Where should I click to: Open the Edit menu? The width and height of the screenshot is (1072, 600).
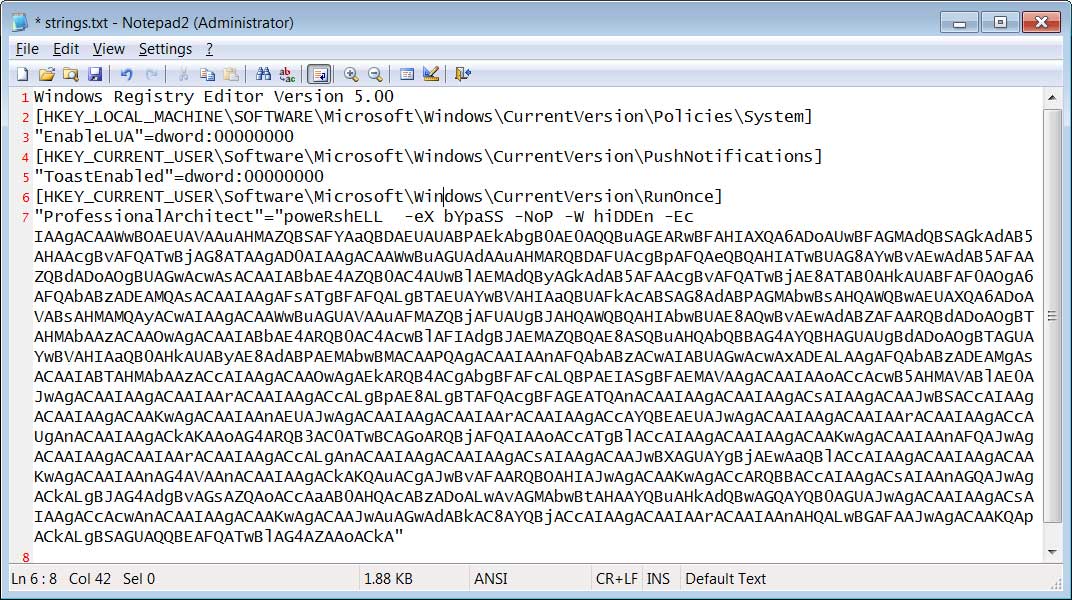pos(66,49)
